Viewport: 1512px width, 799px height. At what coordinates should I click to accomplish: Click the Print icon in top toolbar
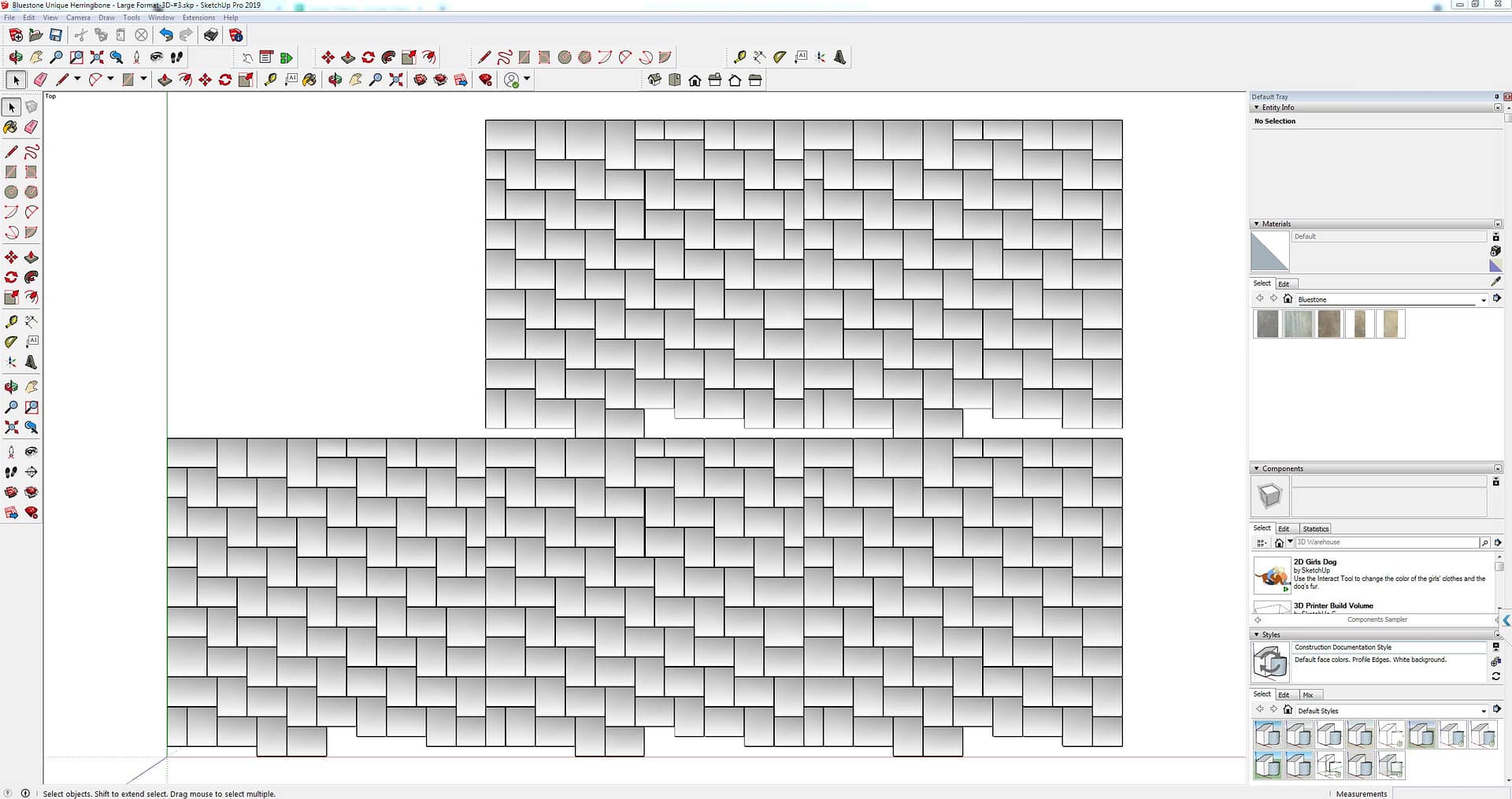pos(211,35)
